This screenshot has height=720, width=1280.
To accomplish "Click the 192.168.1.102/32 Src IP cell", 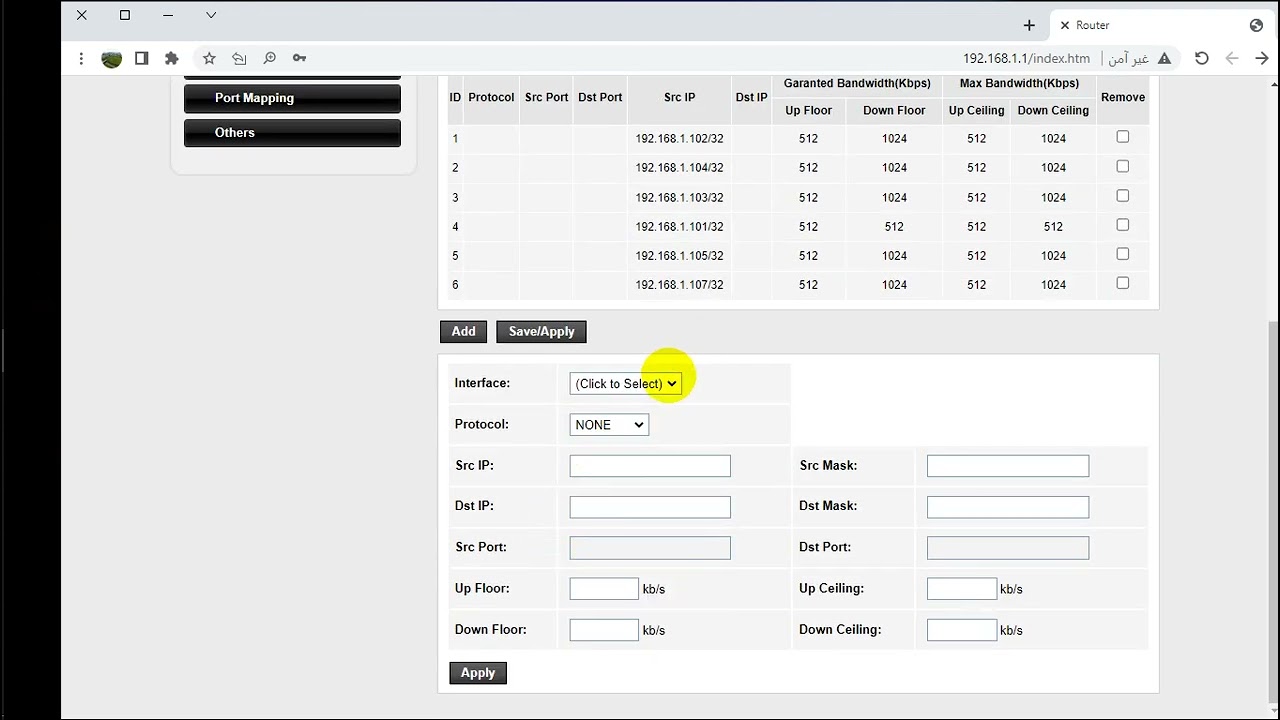I will click(679, 139).
